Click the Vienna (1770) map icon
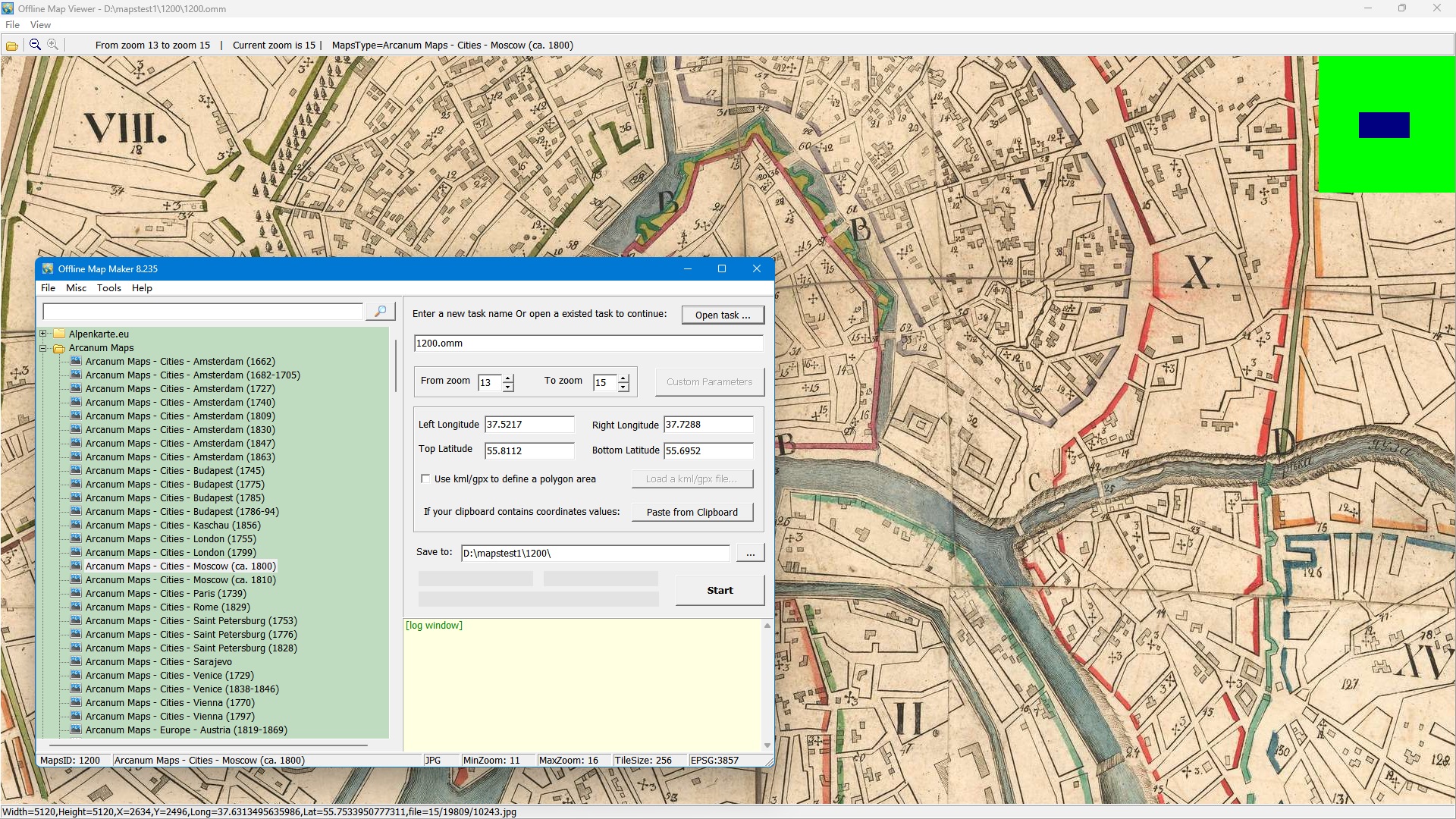The height and width of the screenshot is (819, 1456). [x=76, y=703]
